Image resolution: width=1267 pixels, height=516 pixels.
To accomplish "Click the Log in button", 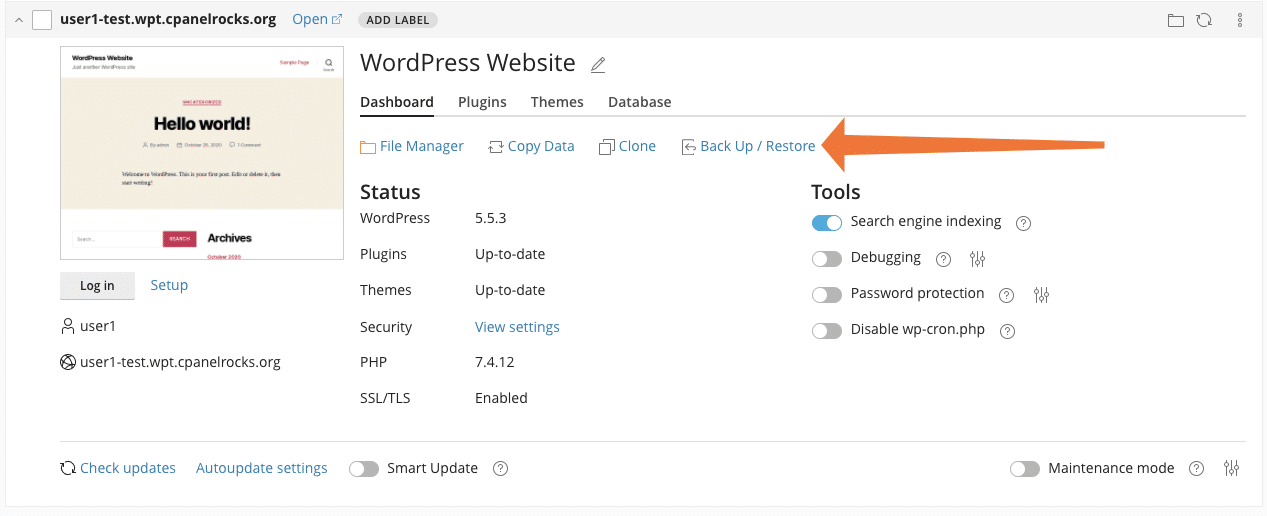I will [x=97, y=285].
